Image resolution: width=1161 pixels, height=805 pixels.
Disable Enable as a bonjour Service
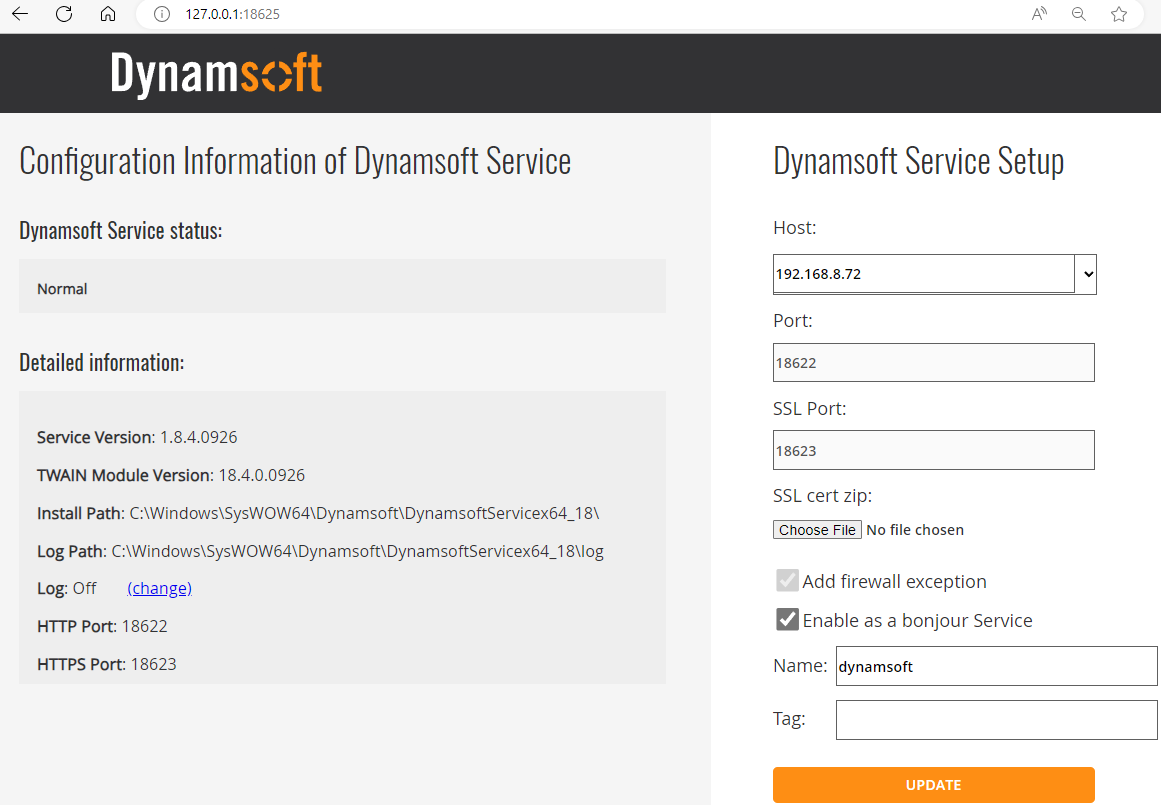coord(787,620)
